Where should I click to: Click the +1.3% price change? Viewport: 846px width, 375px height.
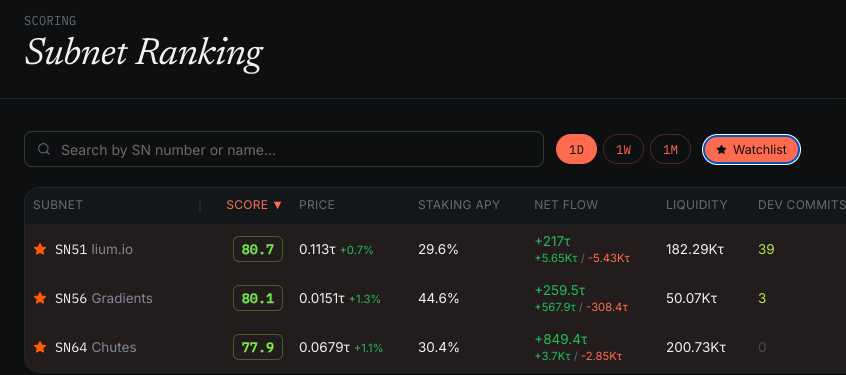click(365, 299)
